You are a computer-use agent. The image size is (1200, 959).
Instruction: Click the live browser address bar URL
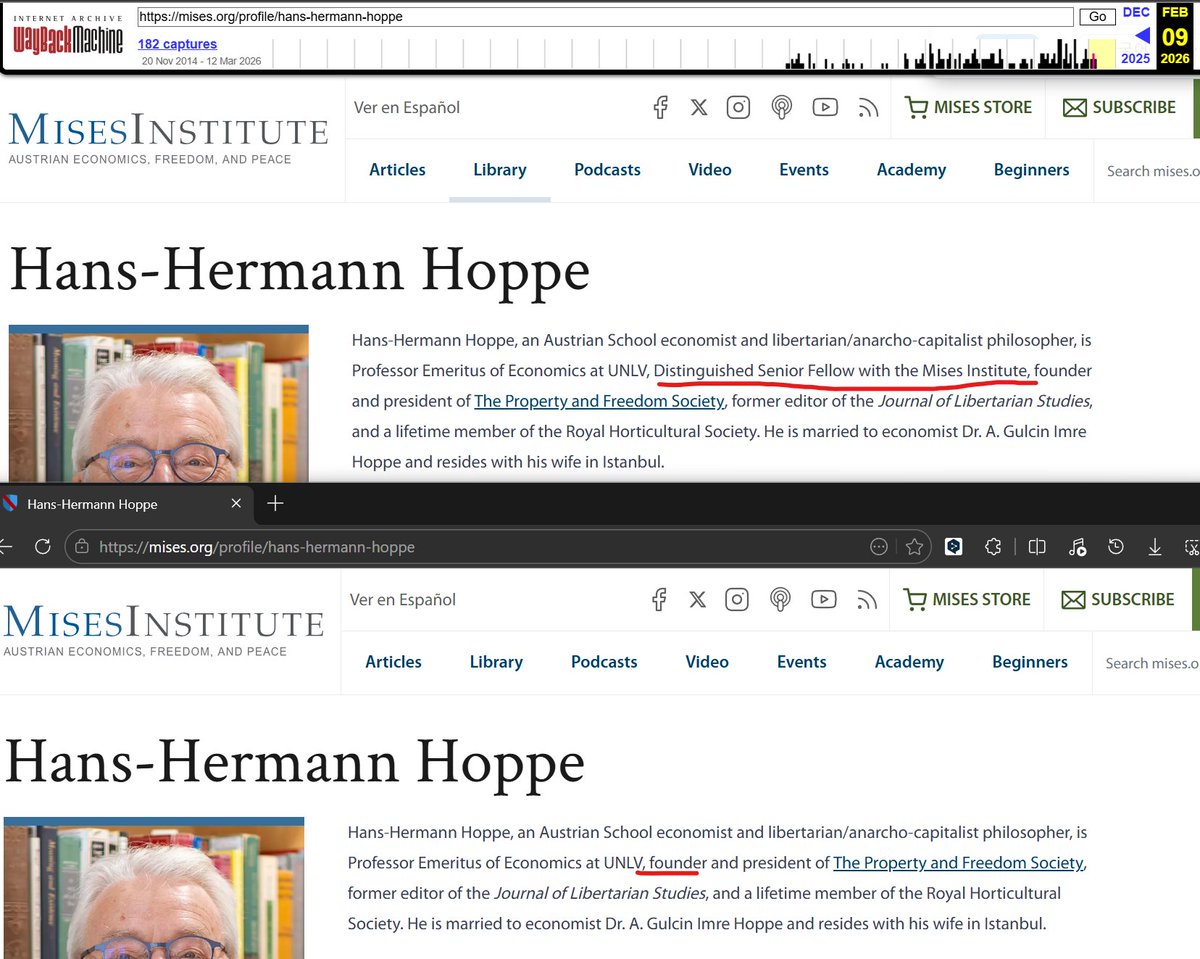coord(257,547)
